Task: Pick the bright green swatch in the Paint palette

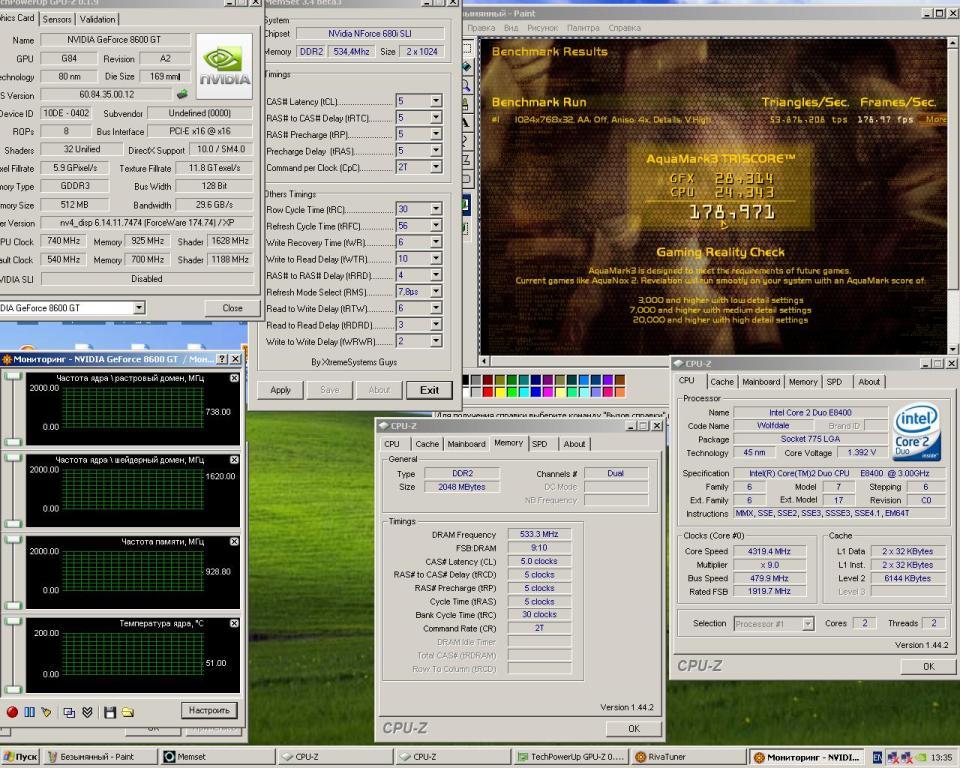Action: [x=512, y=392]
